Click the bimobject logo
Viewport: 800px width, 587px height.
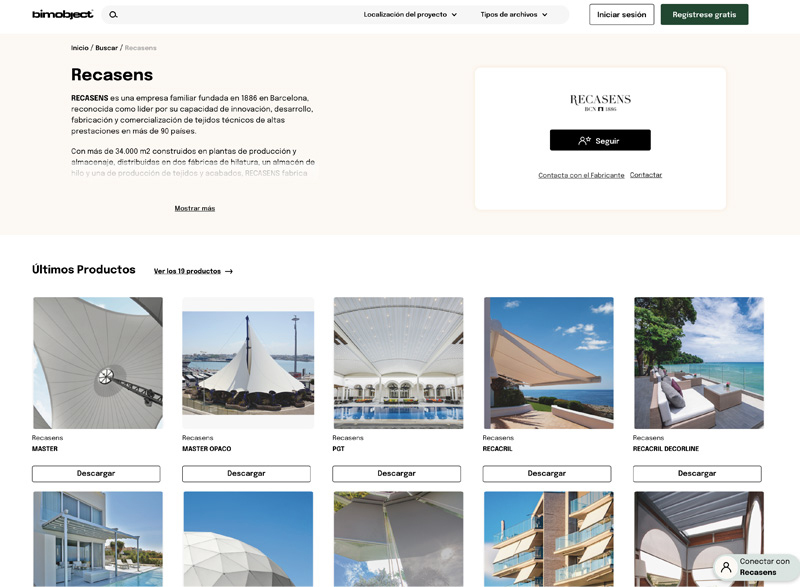coord(63,14)
